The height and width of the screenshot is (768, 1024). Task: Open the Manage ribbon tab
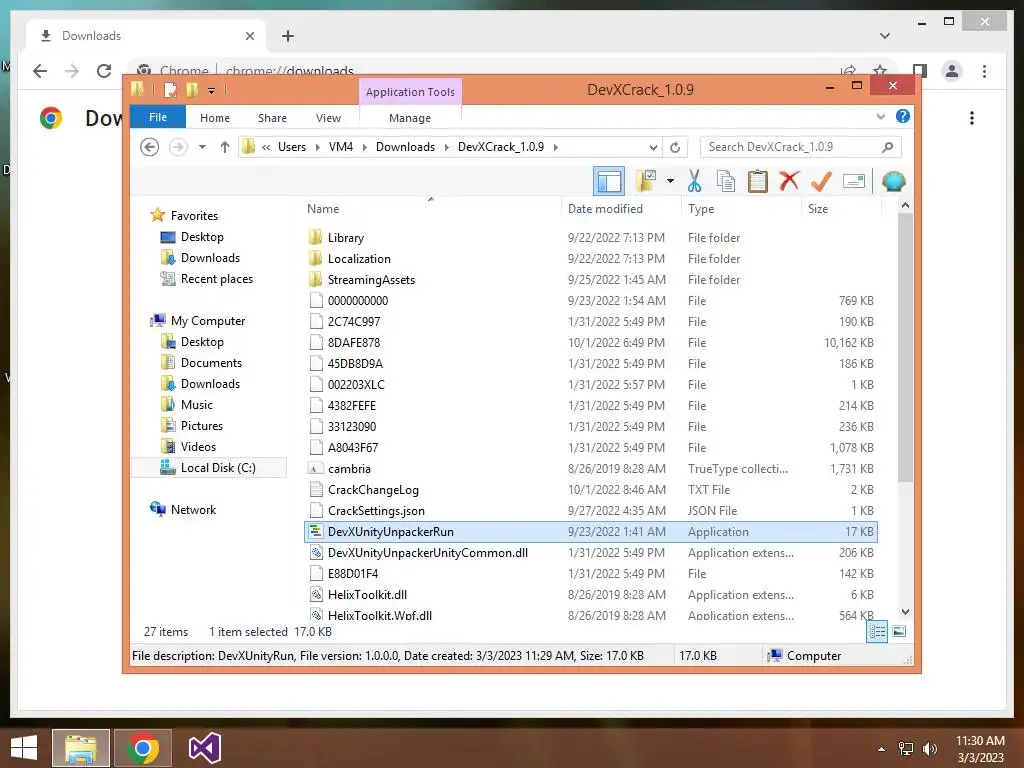409,118
